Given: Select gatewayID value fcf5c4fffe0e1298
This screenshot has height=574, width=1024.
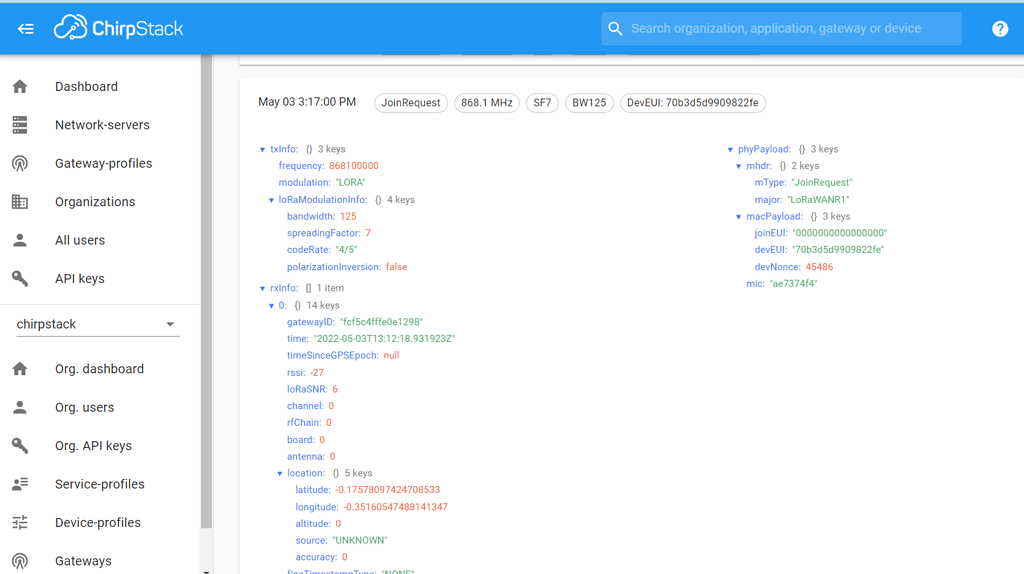Looking at the screenshot, I should 381,322.
